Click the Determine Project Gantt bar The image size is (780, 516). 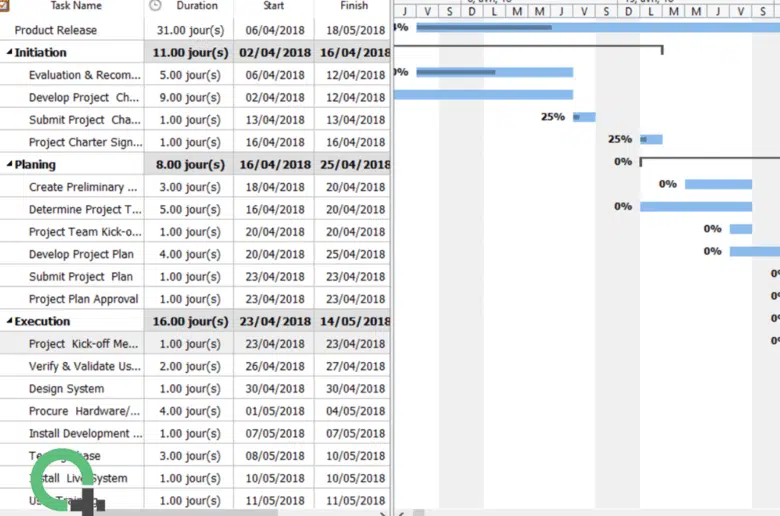coord(695,207)
